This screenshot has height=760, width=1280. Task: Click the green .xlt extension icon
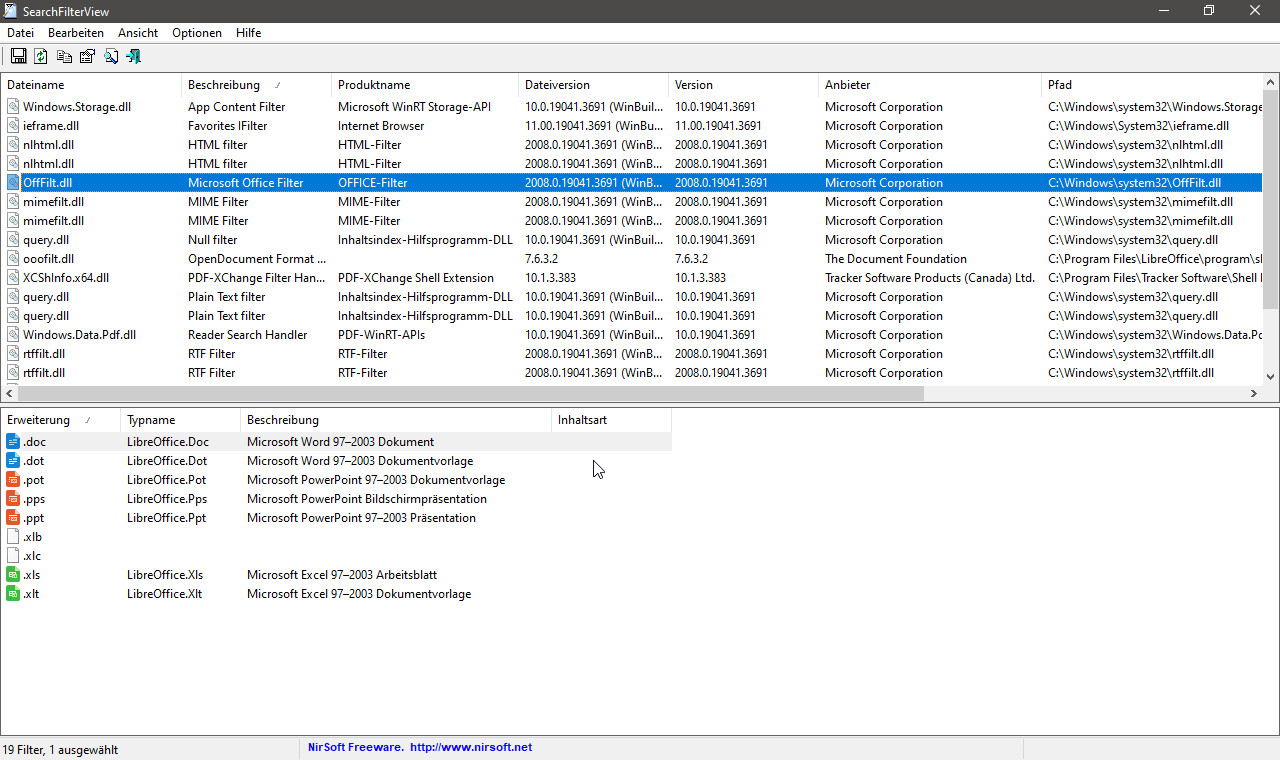[13, 593]
